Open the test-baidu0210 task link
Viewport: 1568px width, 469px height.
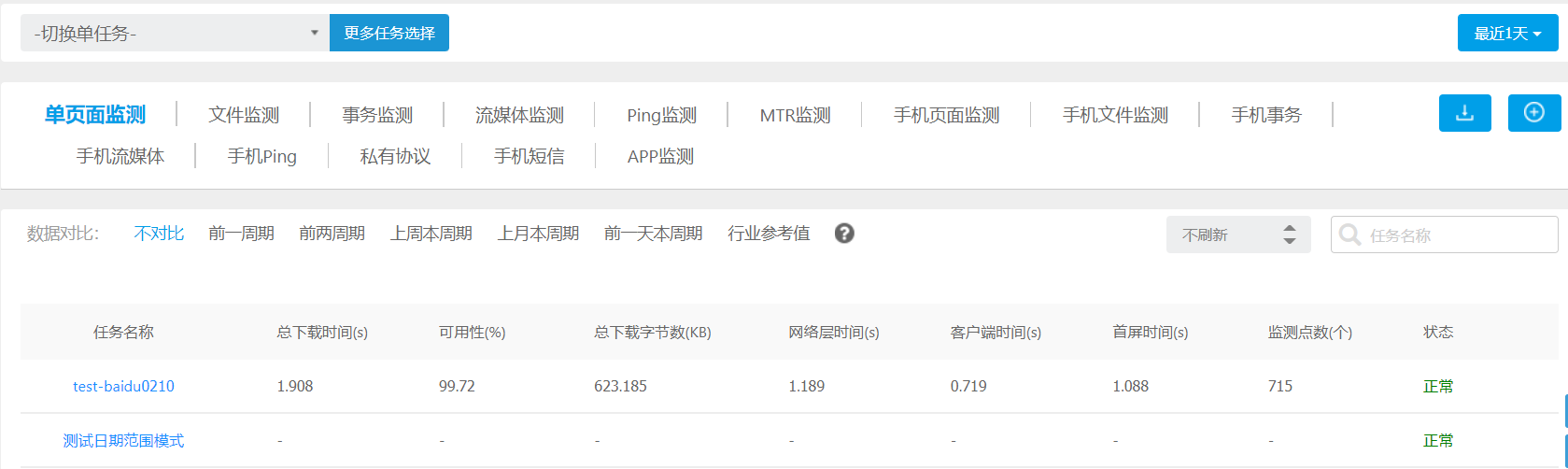pos(123,386)
